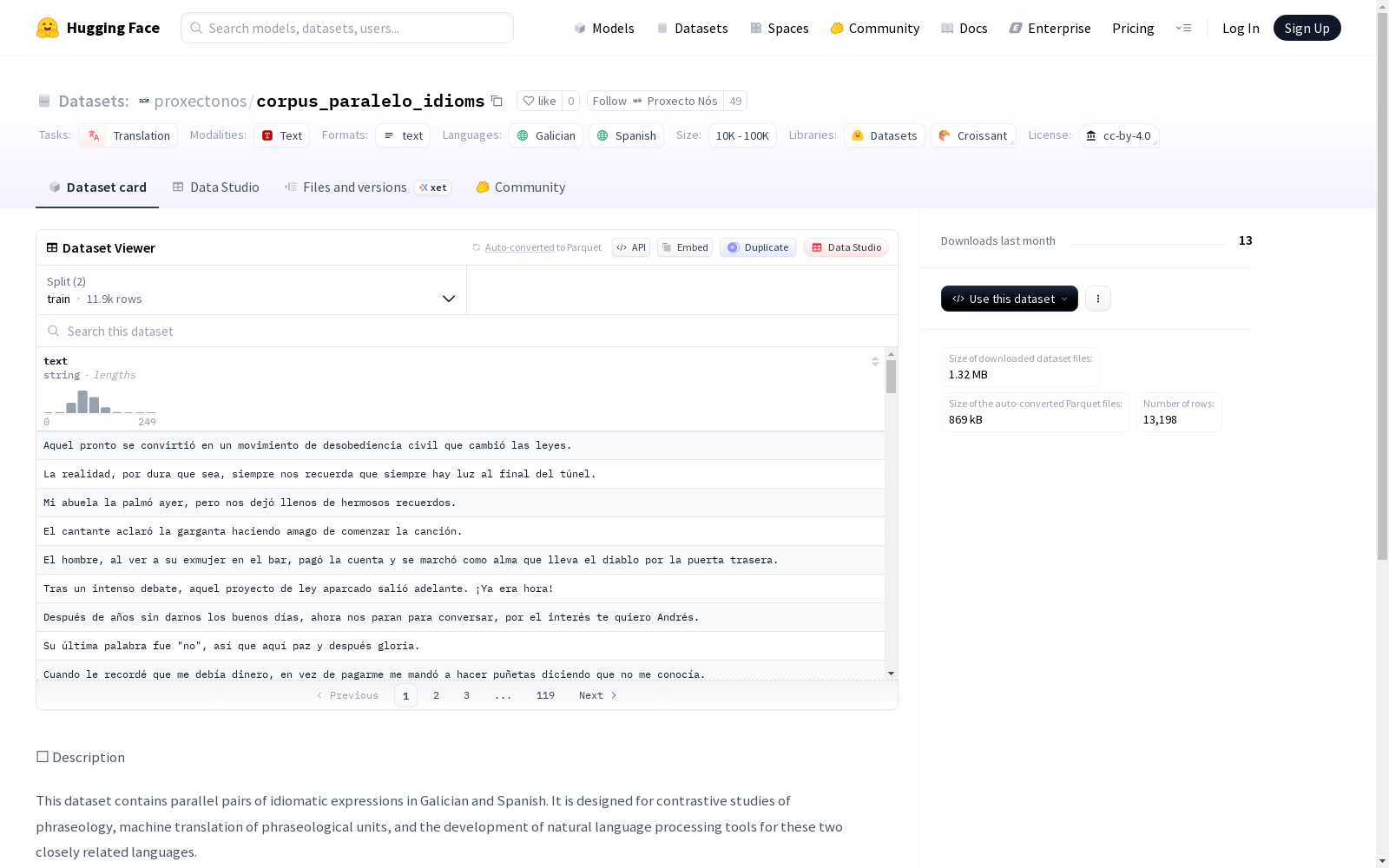
Task: Click the current page 1 button
Action: coord(405,695)
